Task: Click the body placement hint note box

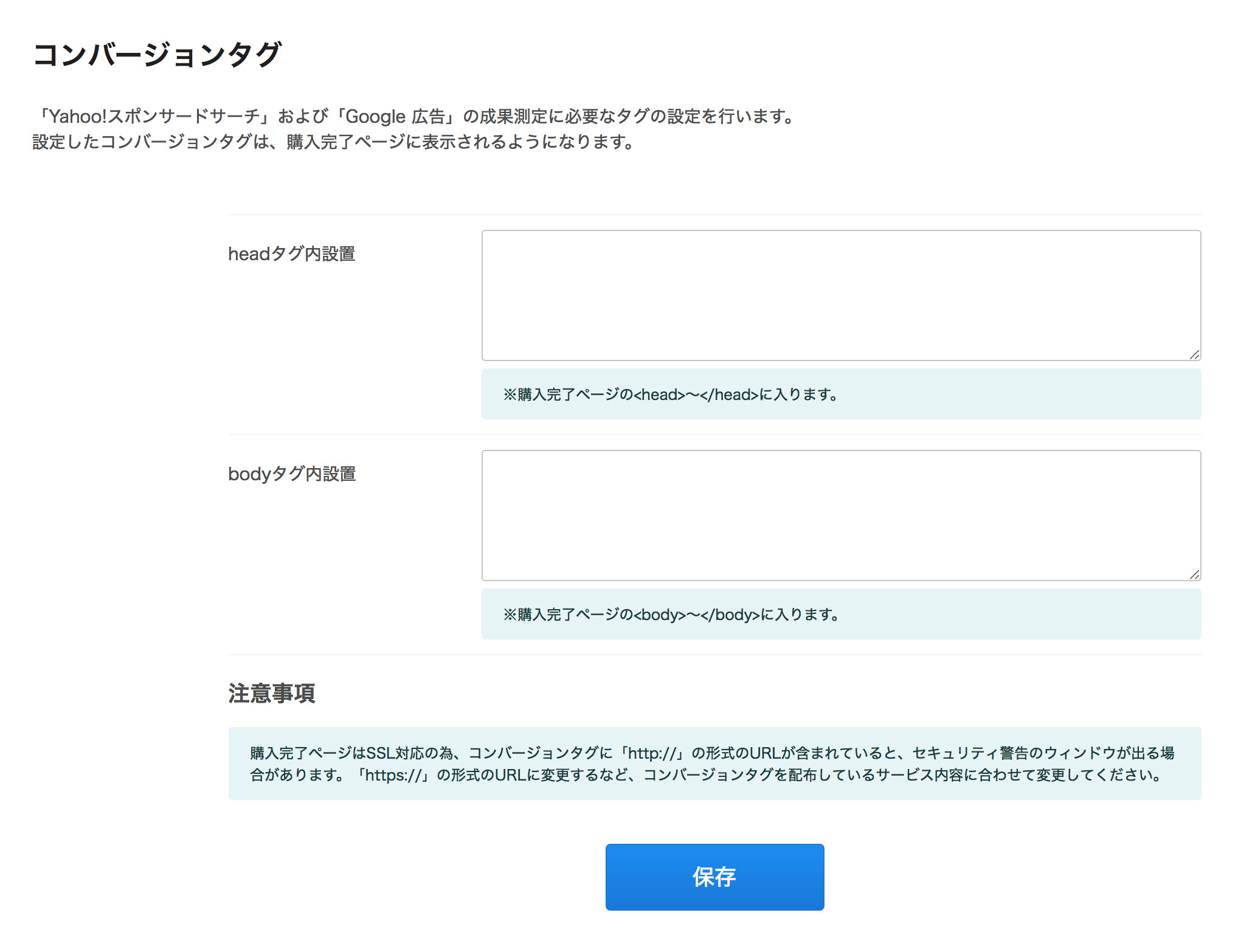Action: point(841,614)
